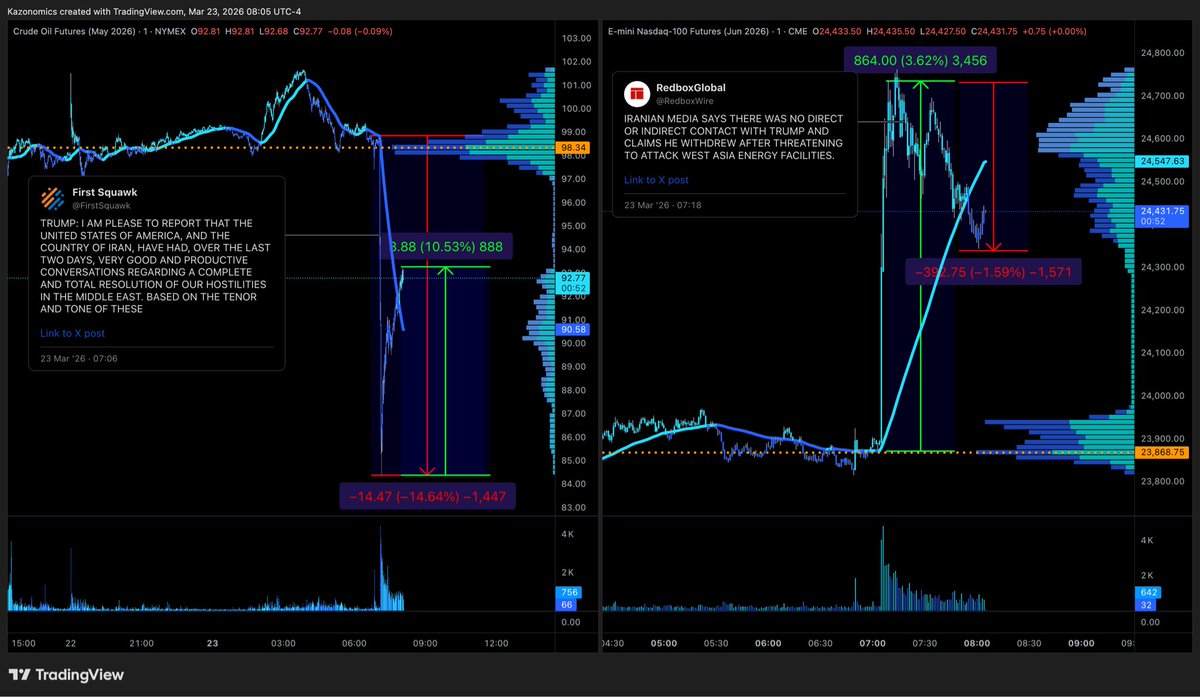This screenshot has height=697, width=1200.
Task: Click the 103.00 price axis label
Action: [x=575, y=38]
